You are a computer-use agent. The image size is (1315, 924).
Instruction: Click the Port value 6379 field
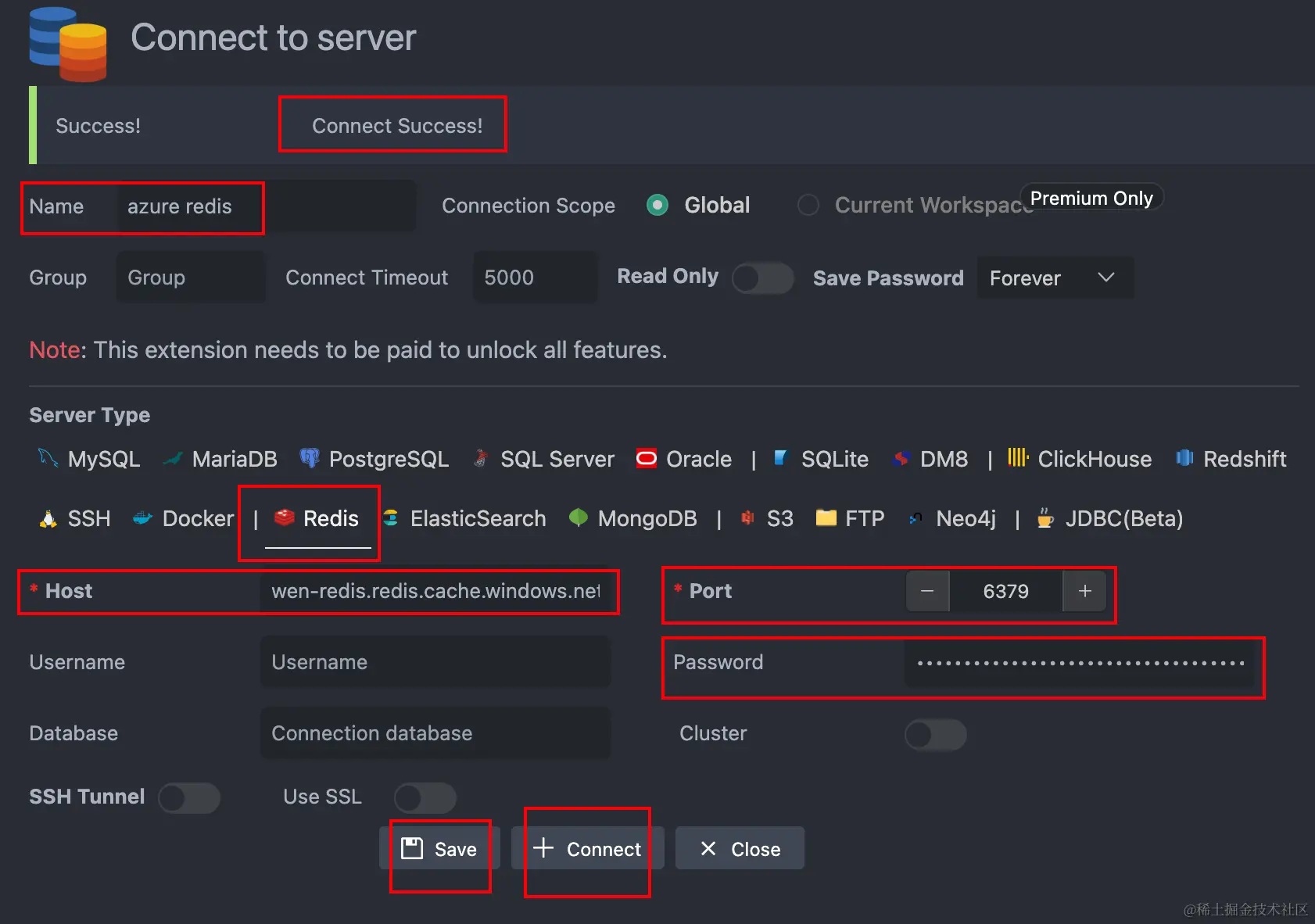pos(1006,591)
